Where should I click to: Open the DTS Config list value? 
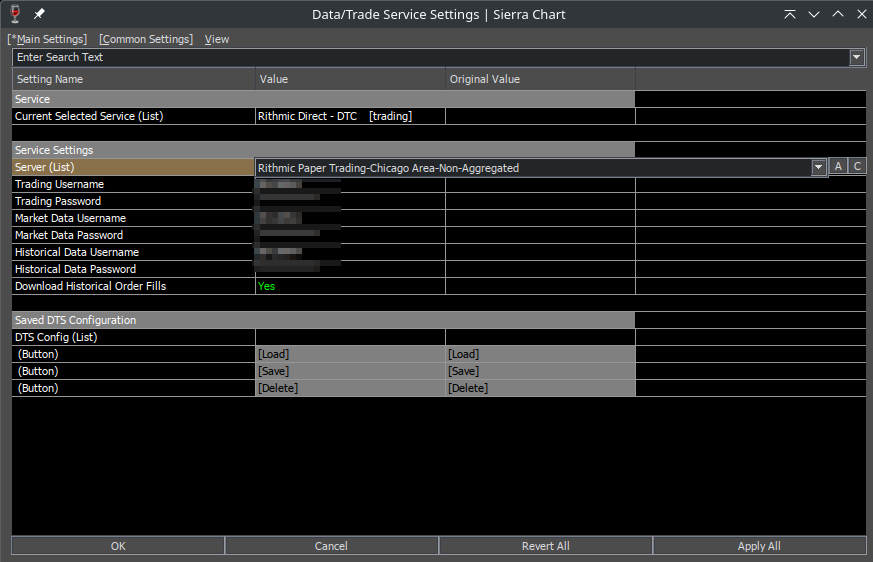pos(350,337)
